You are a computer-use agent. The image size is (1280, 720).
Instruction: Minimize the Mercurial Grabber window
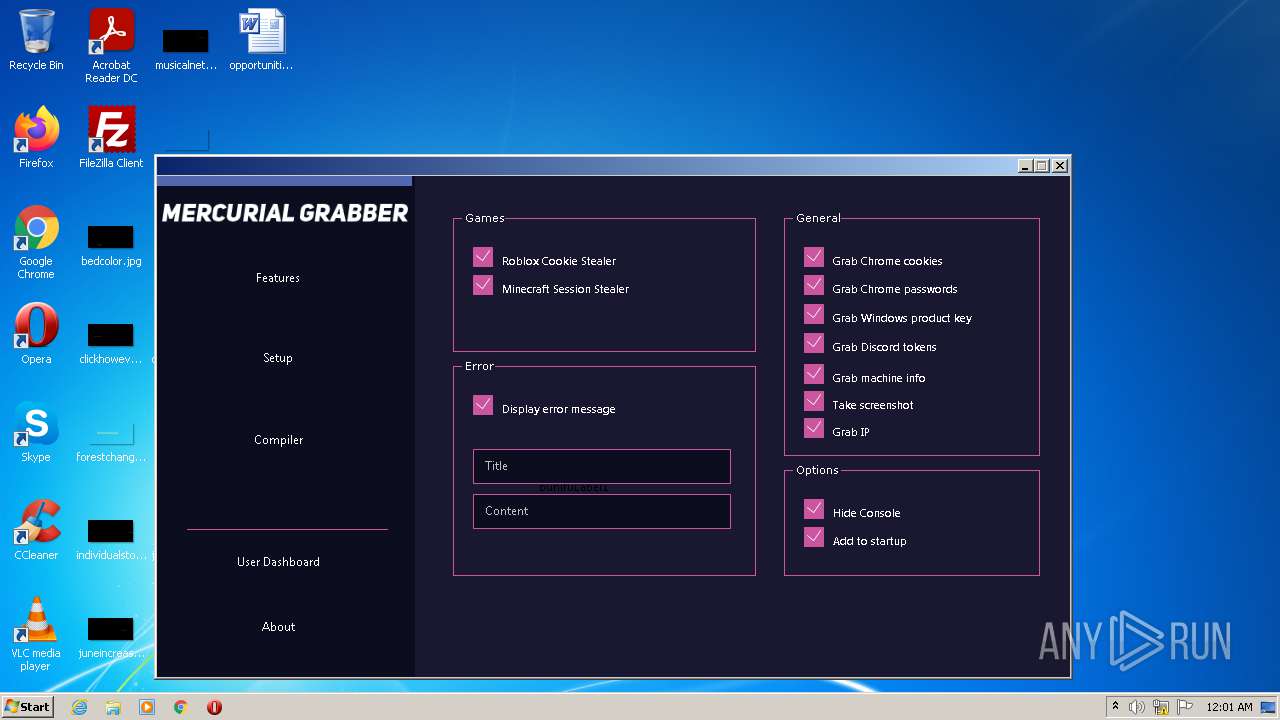(1025, 166)
